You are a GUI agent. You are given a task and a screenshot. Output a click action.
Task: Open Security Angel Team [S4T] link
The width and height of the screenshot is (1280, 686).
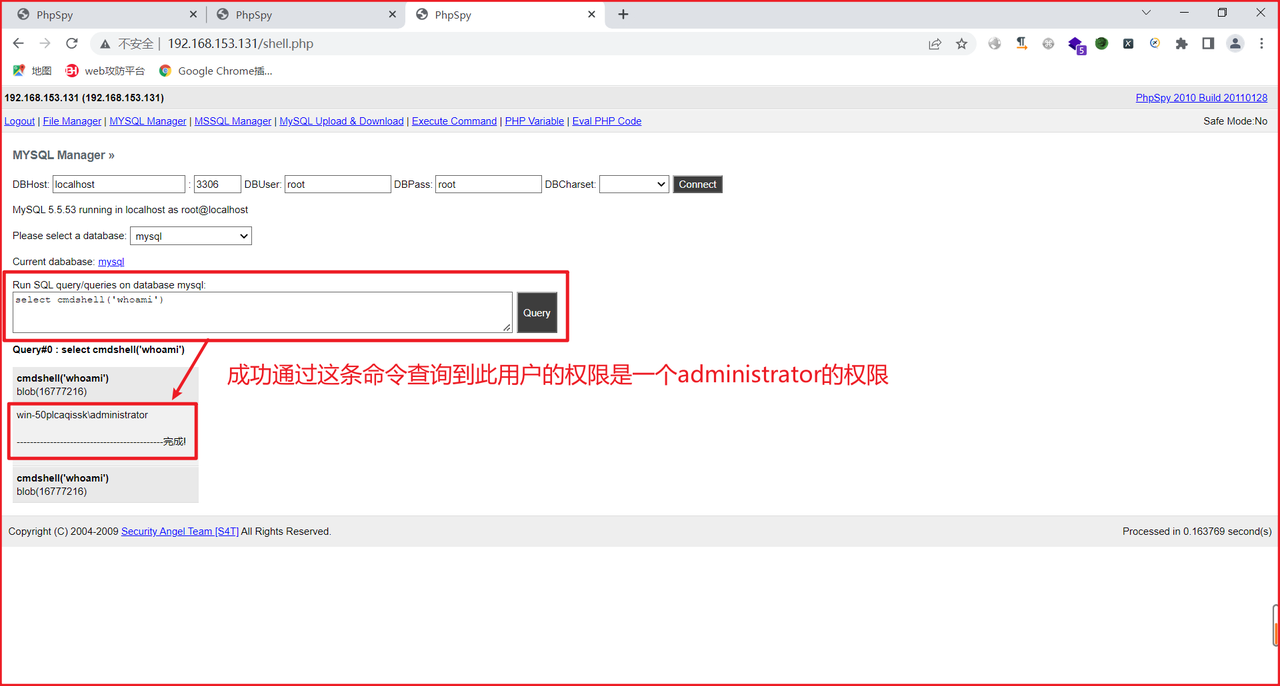pos(180,531)
